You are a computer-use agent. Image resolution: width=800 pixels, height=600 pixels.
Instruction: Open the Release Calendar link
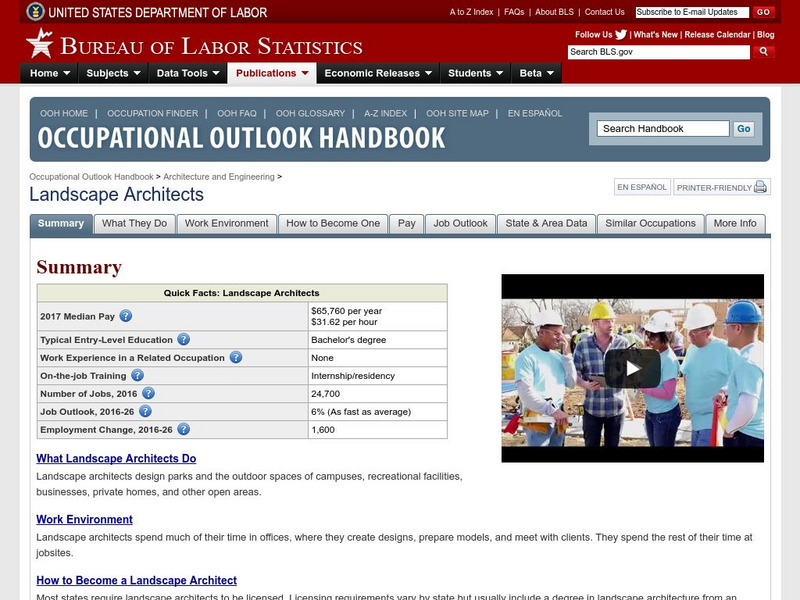pyautogui.click(x=717, y=35)
